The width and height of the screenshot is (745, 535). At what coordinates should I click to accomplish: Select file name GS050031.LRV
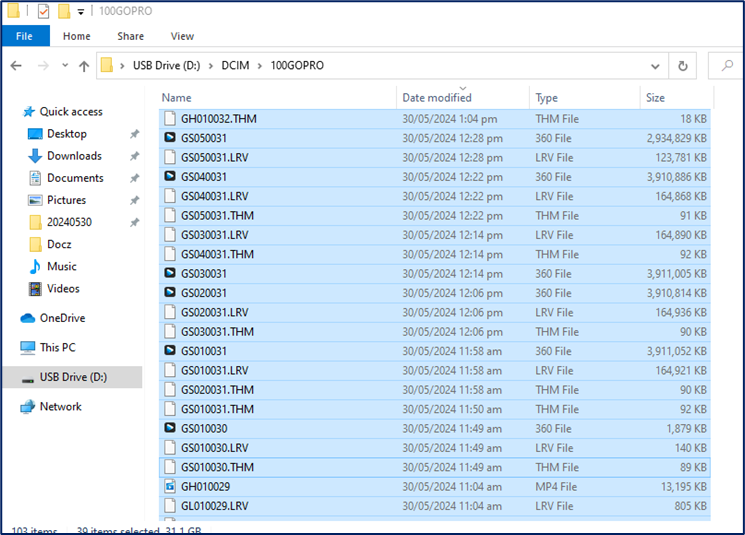tap(215, 158)
